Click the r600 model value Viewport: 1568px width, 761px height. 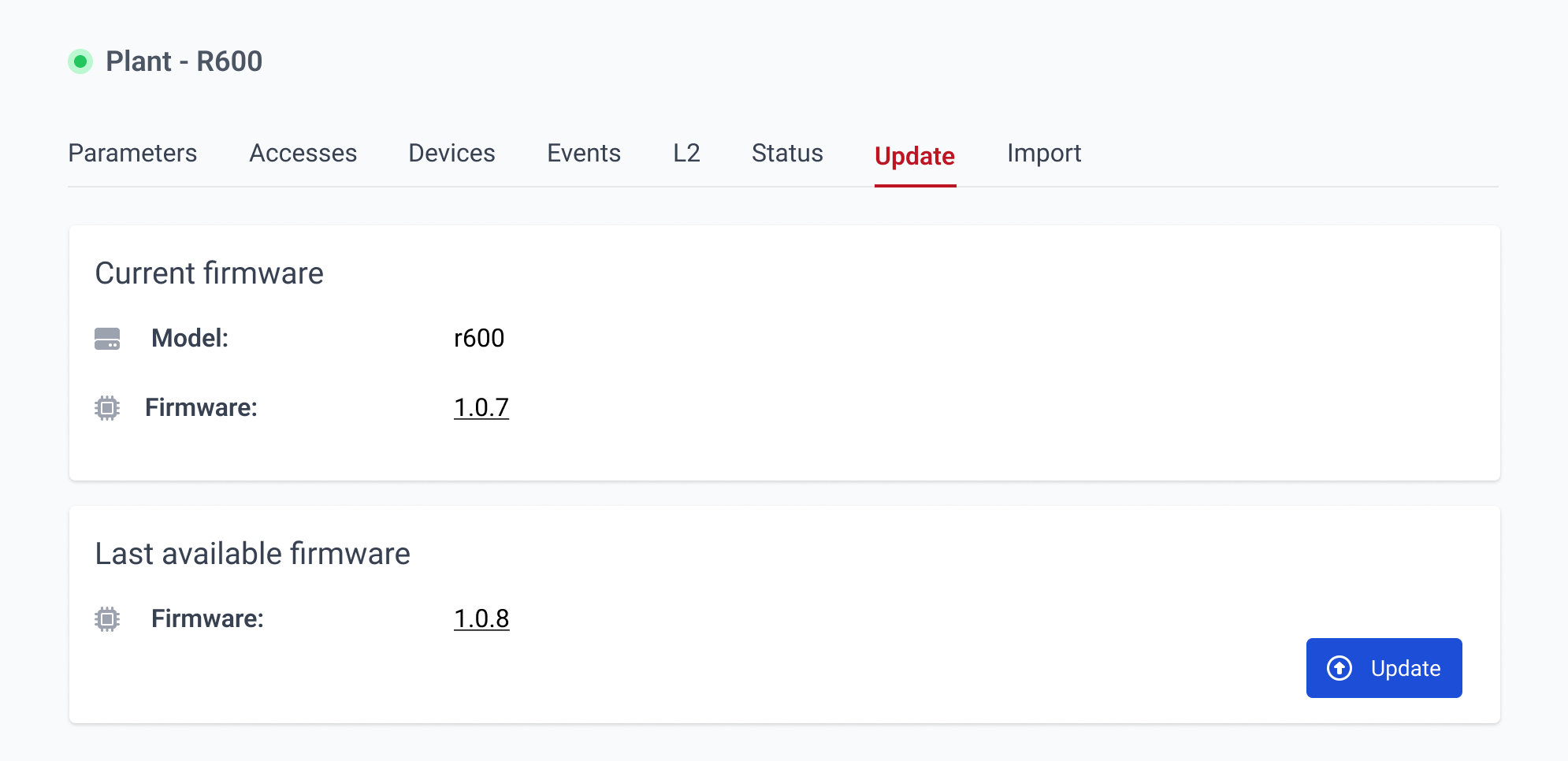coord(479,338)
